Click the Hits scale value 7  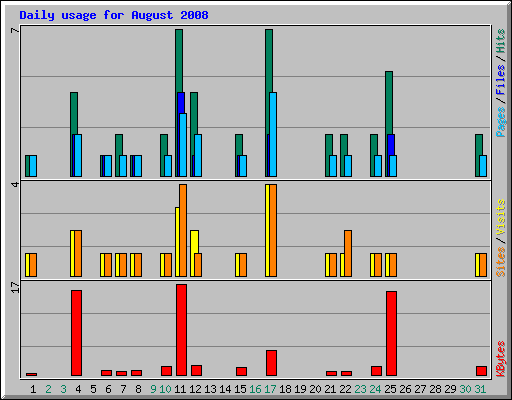tap(15, 31)
